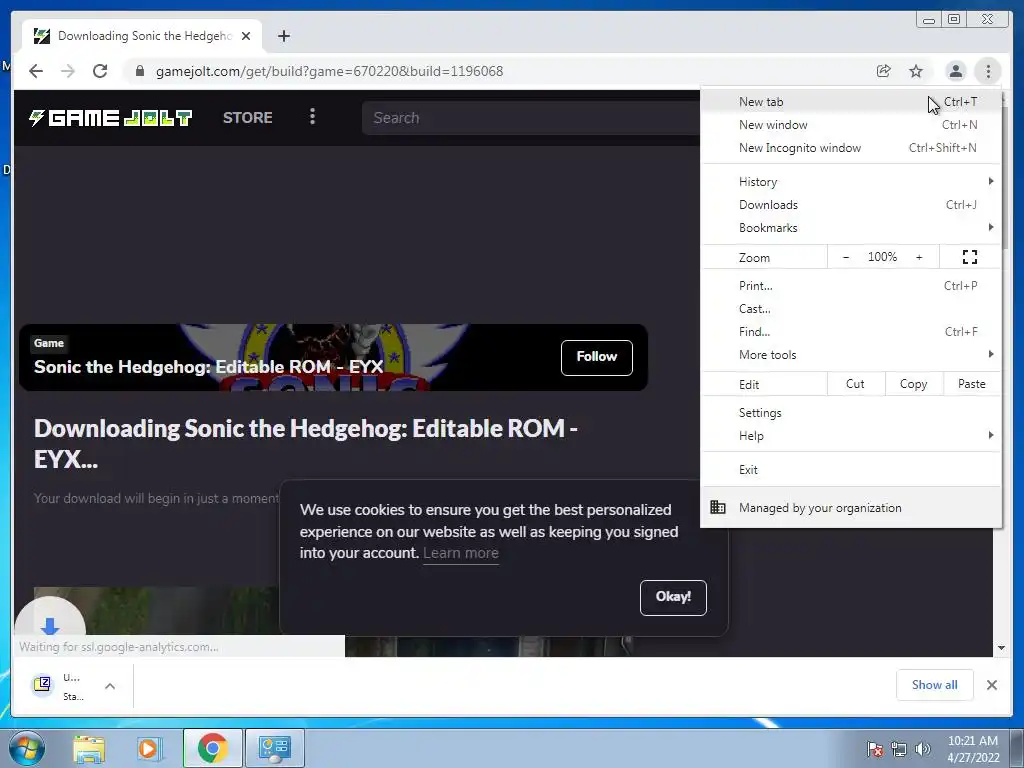Click Managed by your organization
Viewport: 1024px width, 768px height.
tap(851, 507)
